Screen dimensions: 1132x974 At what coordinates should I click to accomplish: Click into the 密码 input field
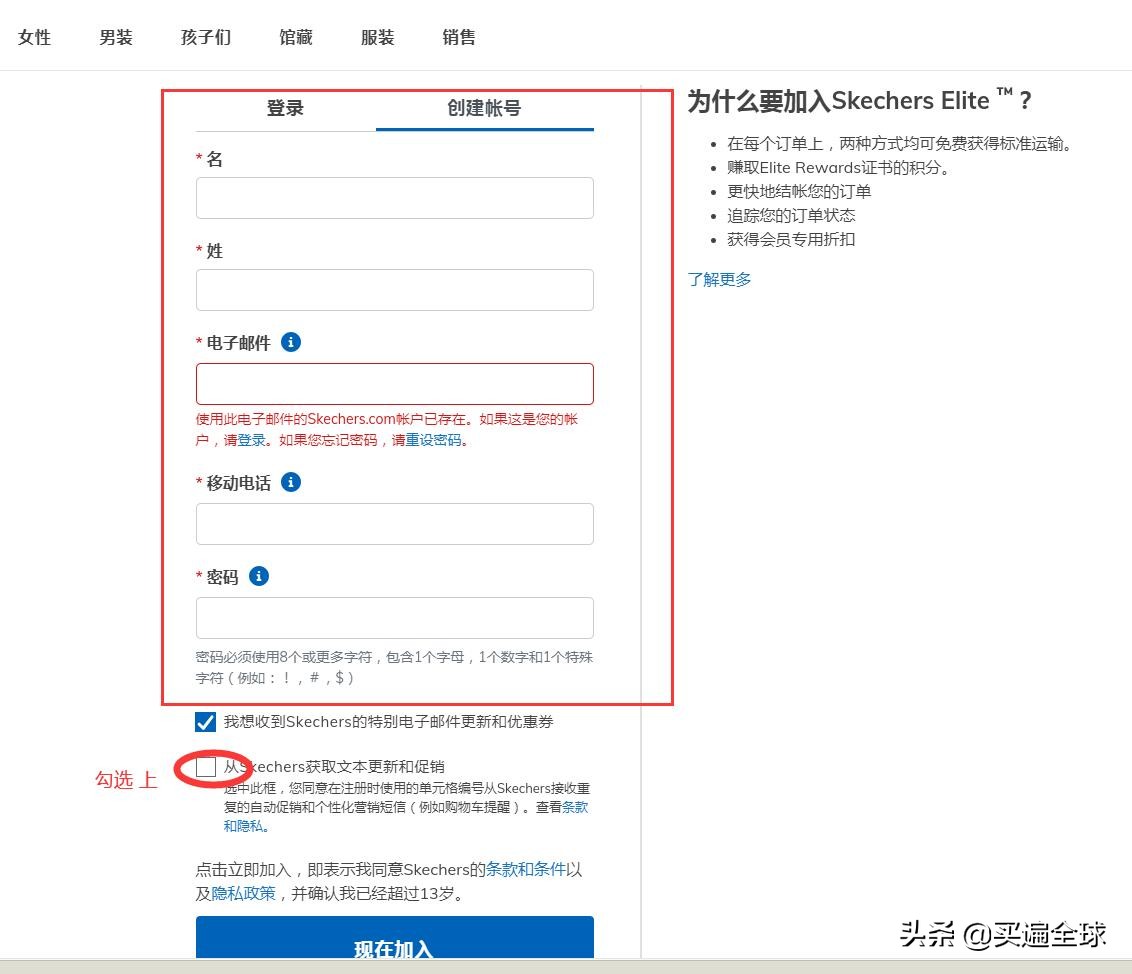395,617
